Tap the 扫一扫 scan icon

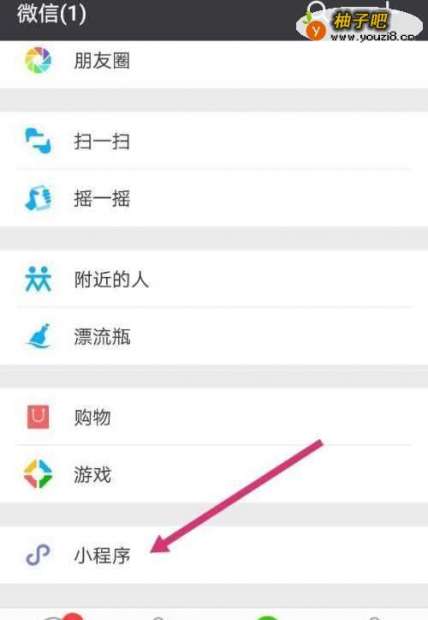(38, 141)
